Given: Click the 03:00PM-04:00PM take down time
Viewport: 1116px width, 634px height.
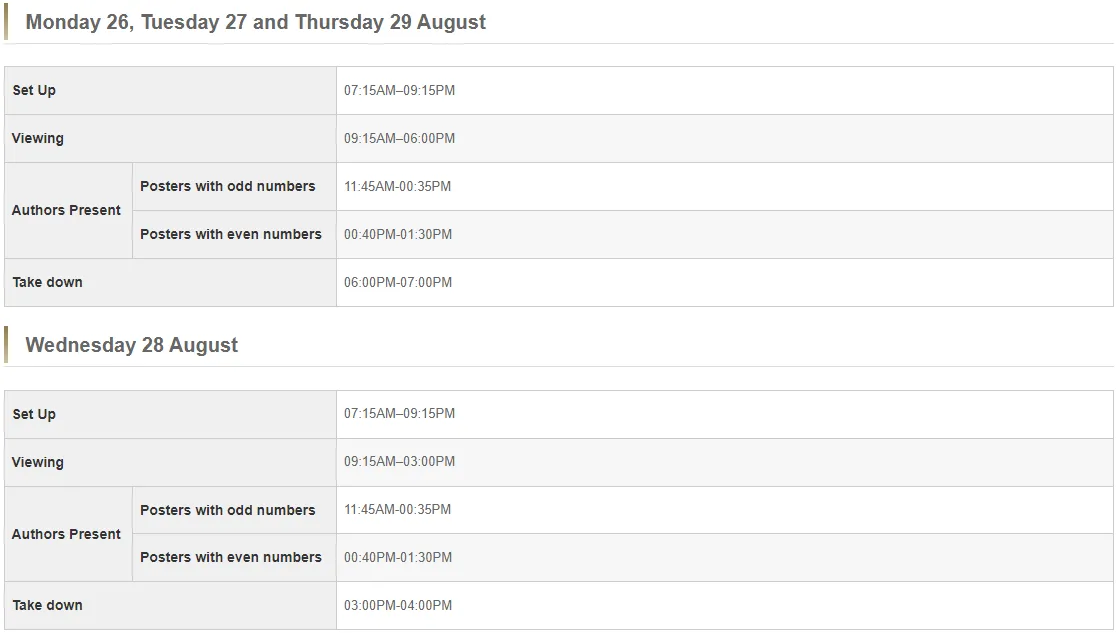Looking at the screenshot, I should coord(397,605).
